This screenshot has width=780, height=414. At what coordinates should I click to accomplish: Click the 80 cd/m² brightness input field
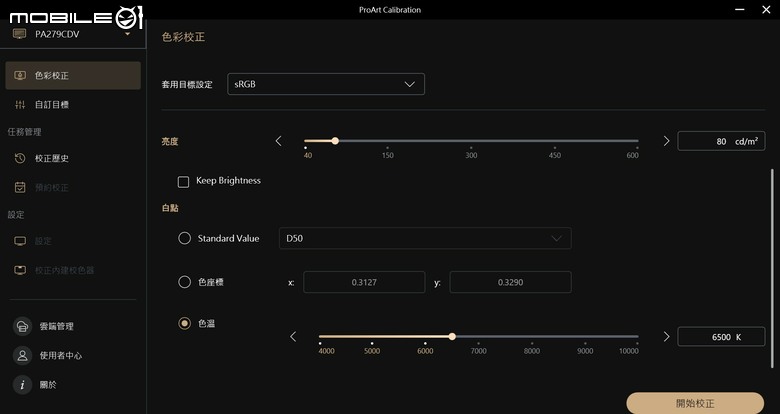pyautogui.click(x=721, y=141)
